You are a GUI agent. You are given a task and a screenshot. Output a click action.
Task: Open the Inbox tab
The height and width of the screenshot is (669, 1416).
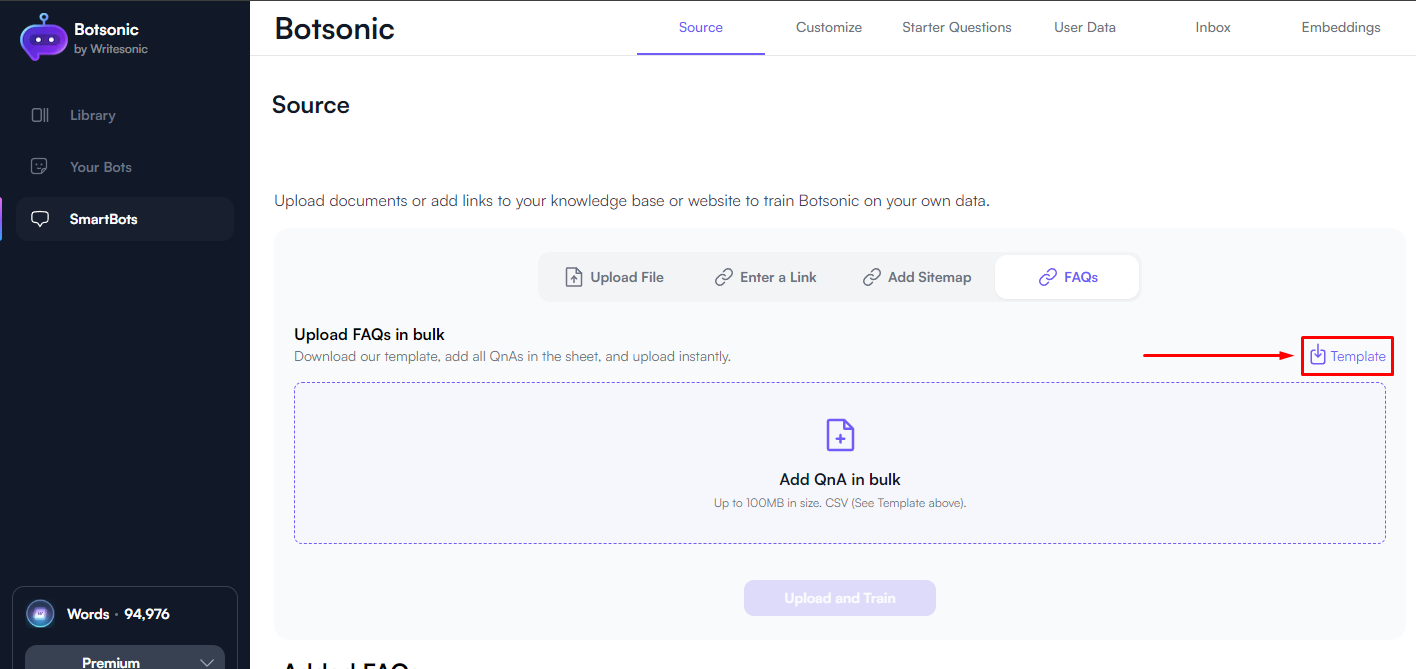tap(1213, 27)
